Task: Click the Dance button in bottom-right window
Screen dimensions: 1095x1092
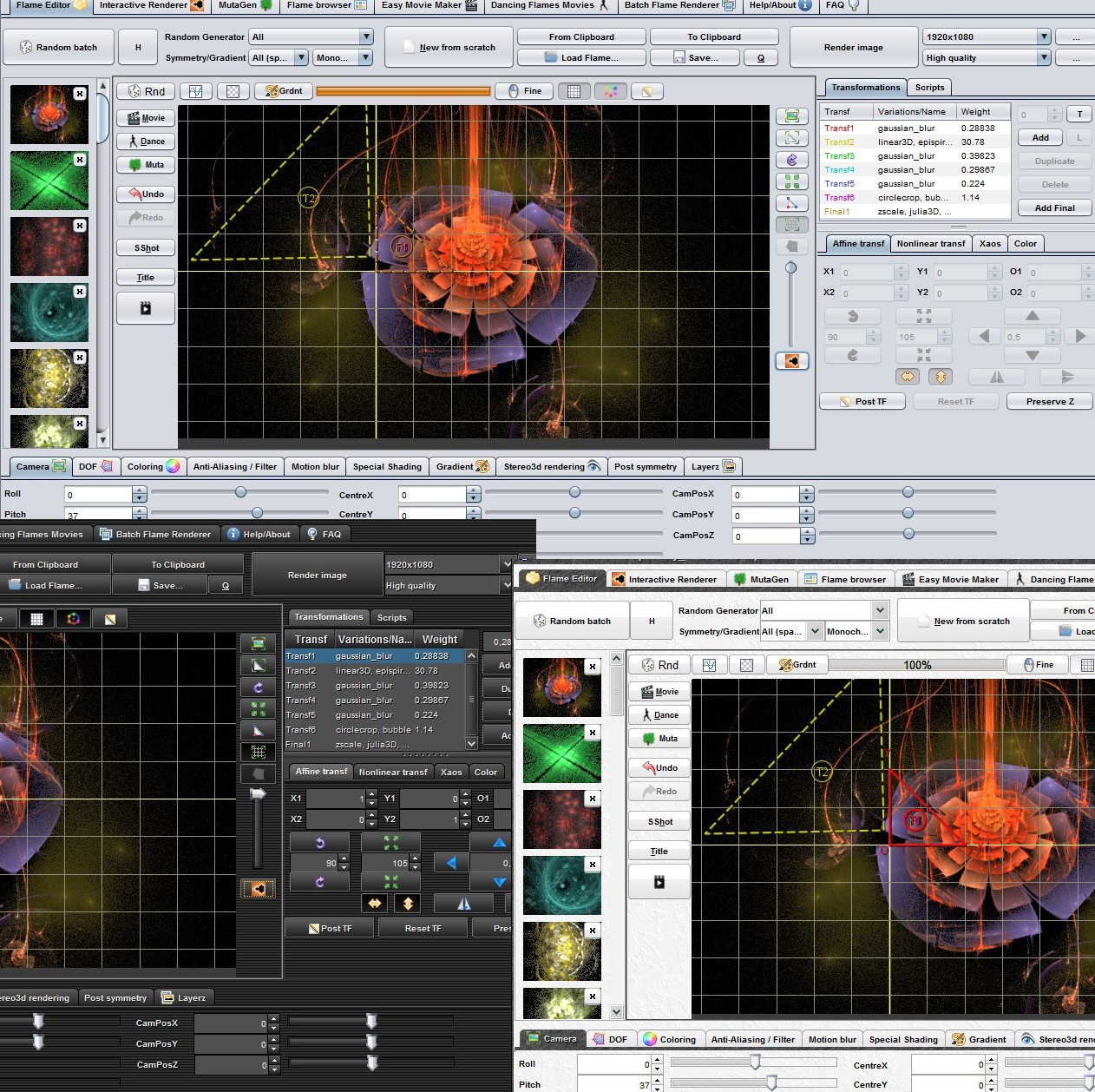Action: [659, 715]
